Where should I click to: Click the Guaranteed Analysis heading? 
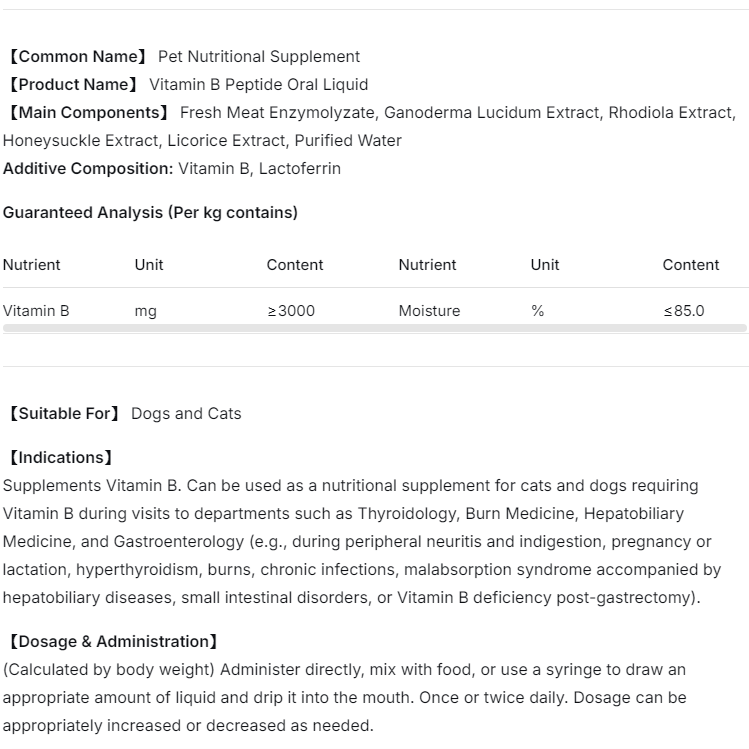point(150,212)
